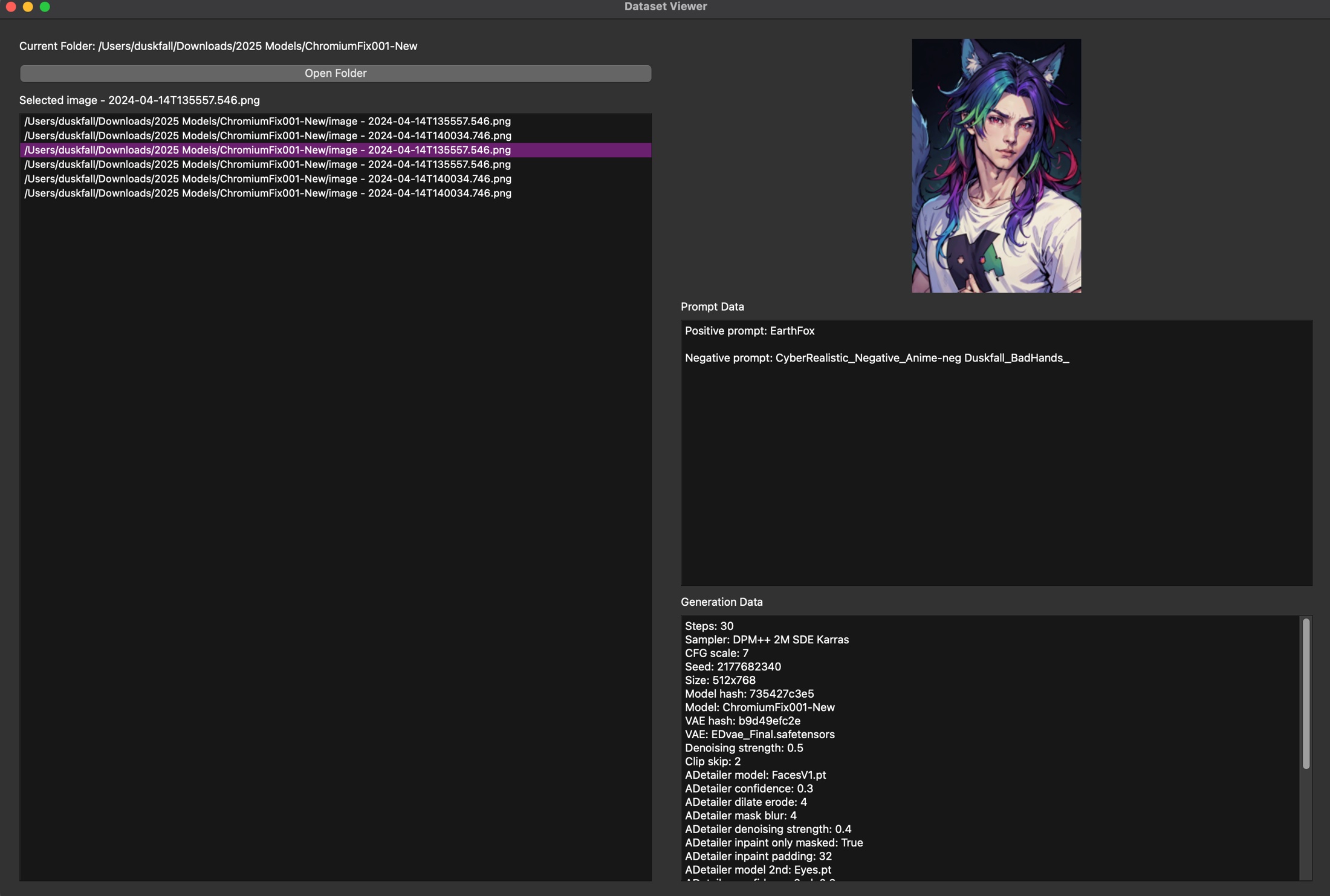Select the last file entry in the list
Screen dimensions: 1330x896
(336, 193)
